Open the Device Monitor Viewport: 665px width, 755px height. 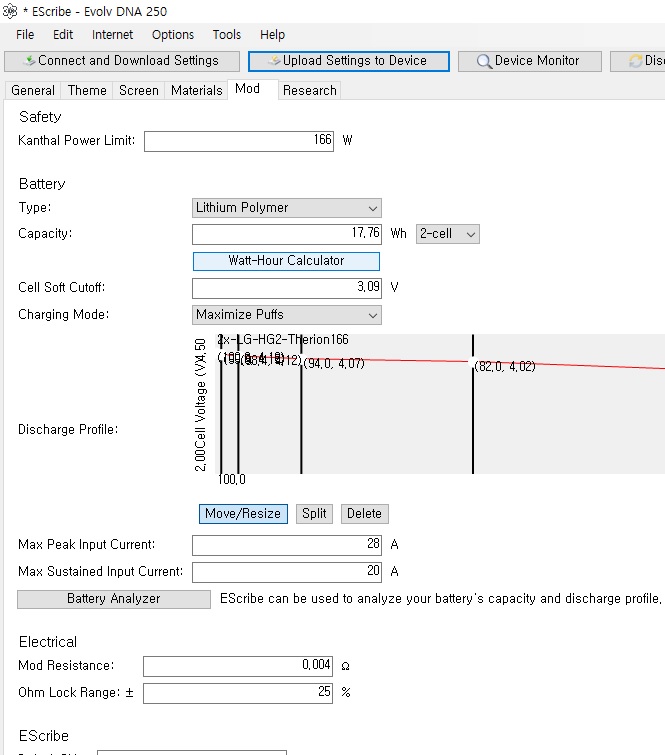coord(530,61)
